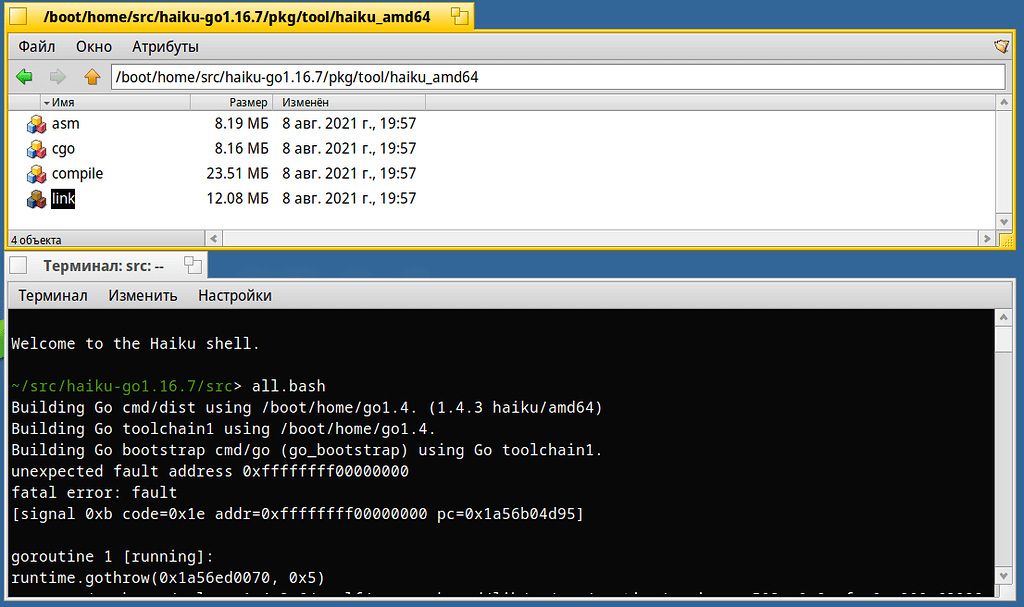Select the cgo file icon
1024x607 pixels.
click(36, 149)
